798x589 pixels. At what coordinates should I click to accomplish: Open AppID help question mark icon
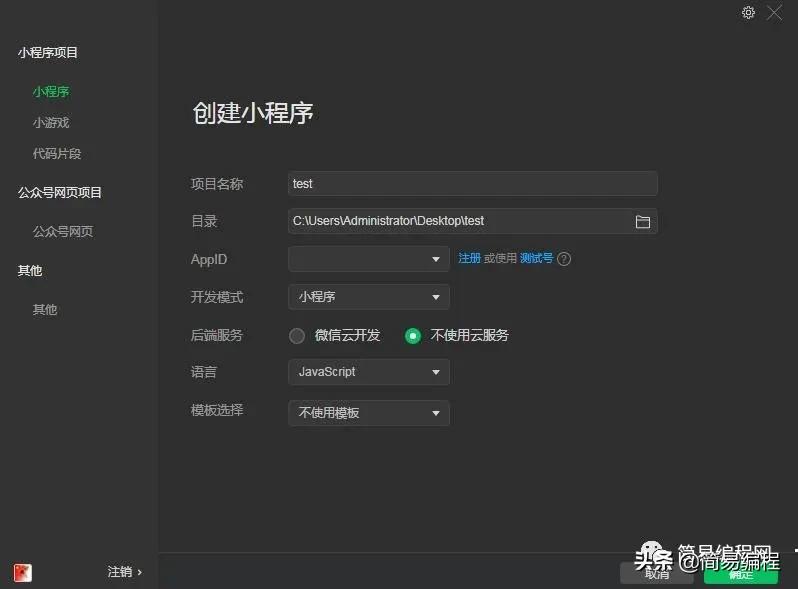coord(564,259)
